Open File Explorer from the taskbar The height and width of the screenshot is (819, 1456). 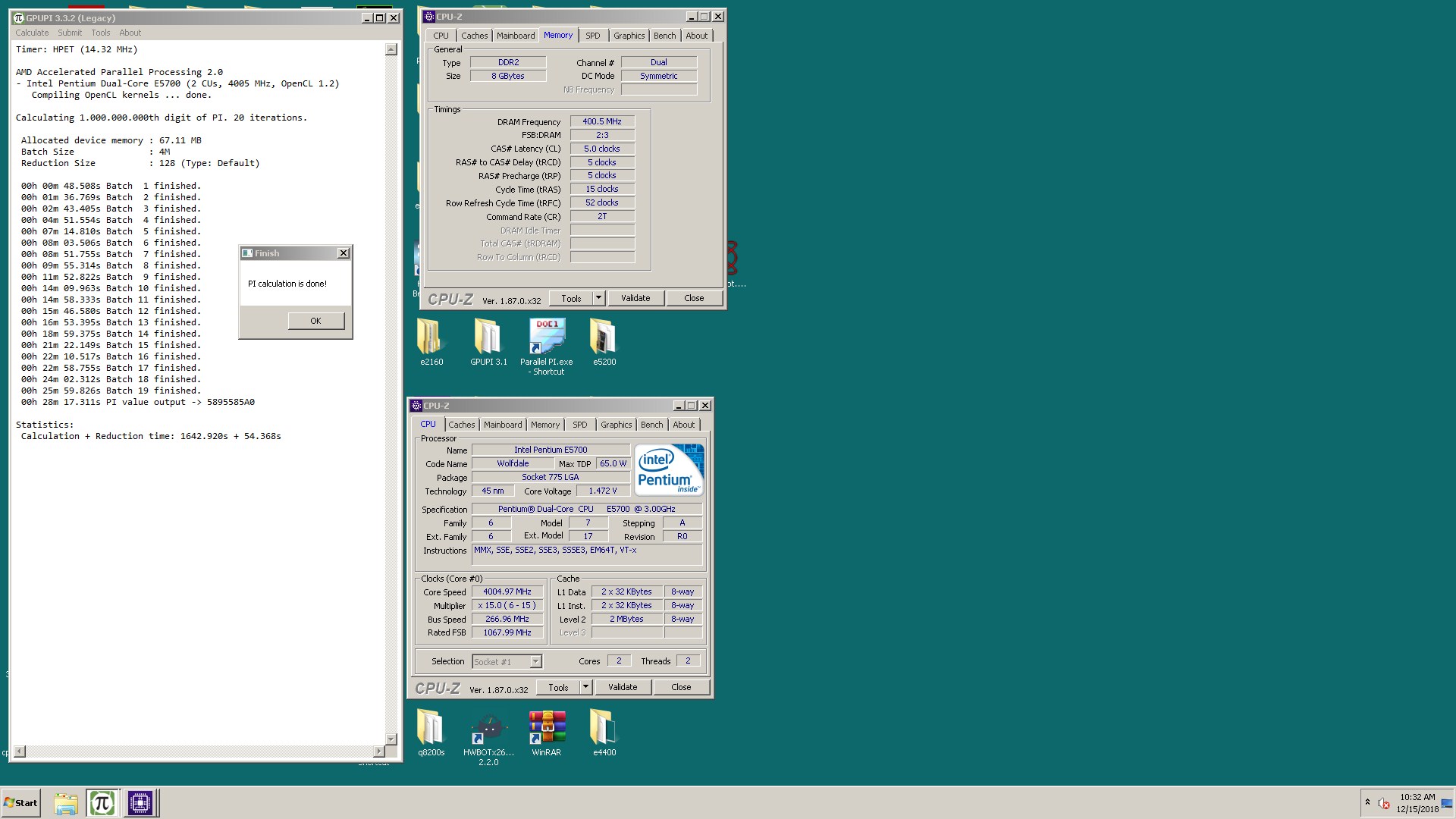point(66,803)
